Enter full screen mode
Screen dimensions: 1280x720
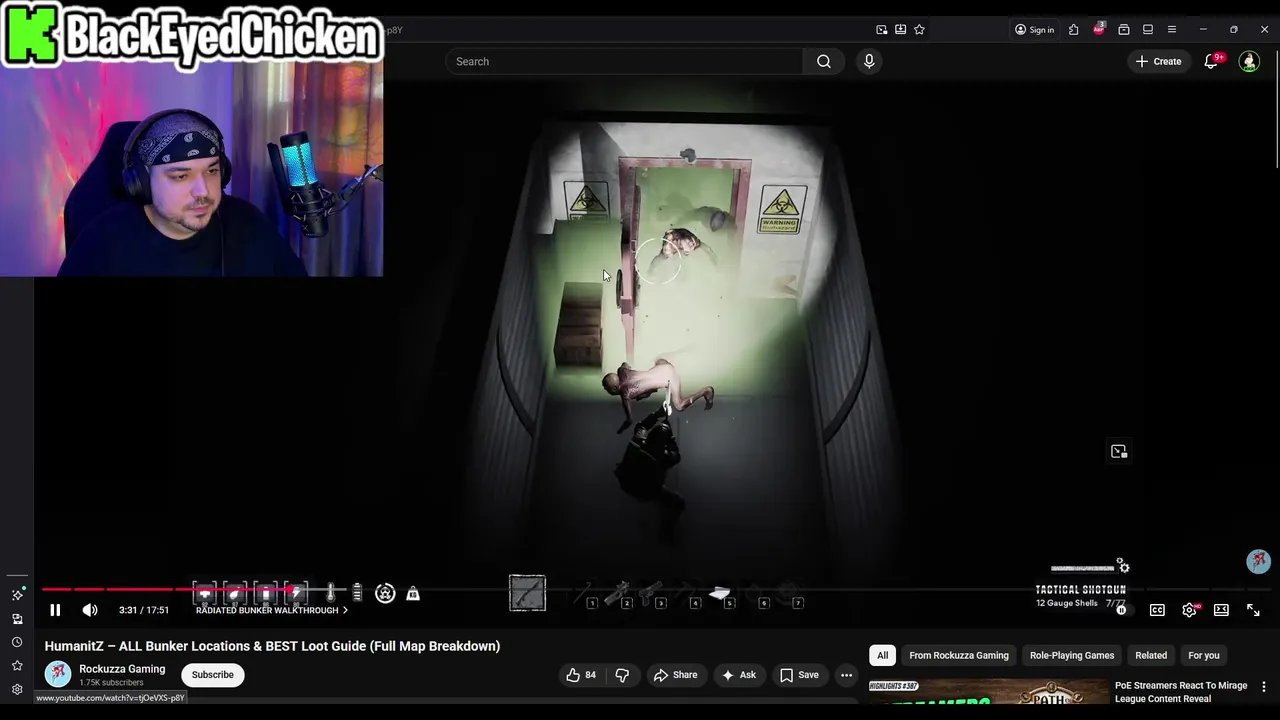(1253, 610)
